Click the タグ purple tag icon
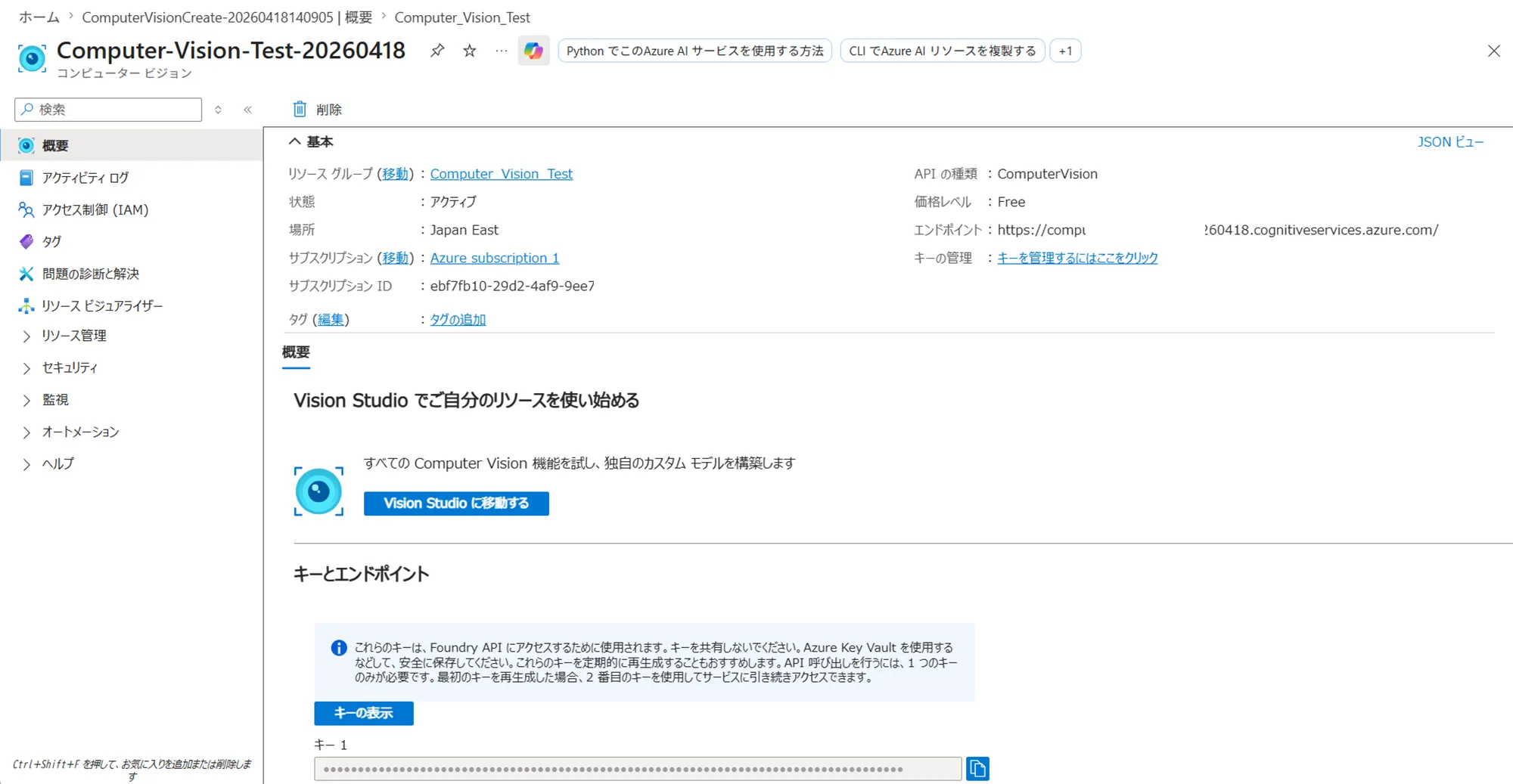The image size is (1513, 784). point(26,241)
